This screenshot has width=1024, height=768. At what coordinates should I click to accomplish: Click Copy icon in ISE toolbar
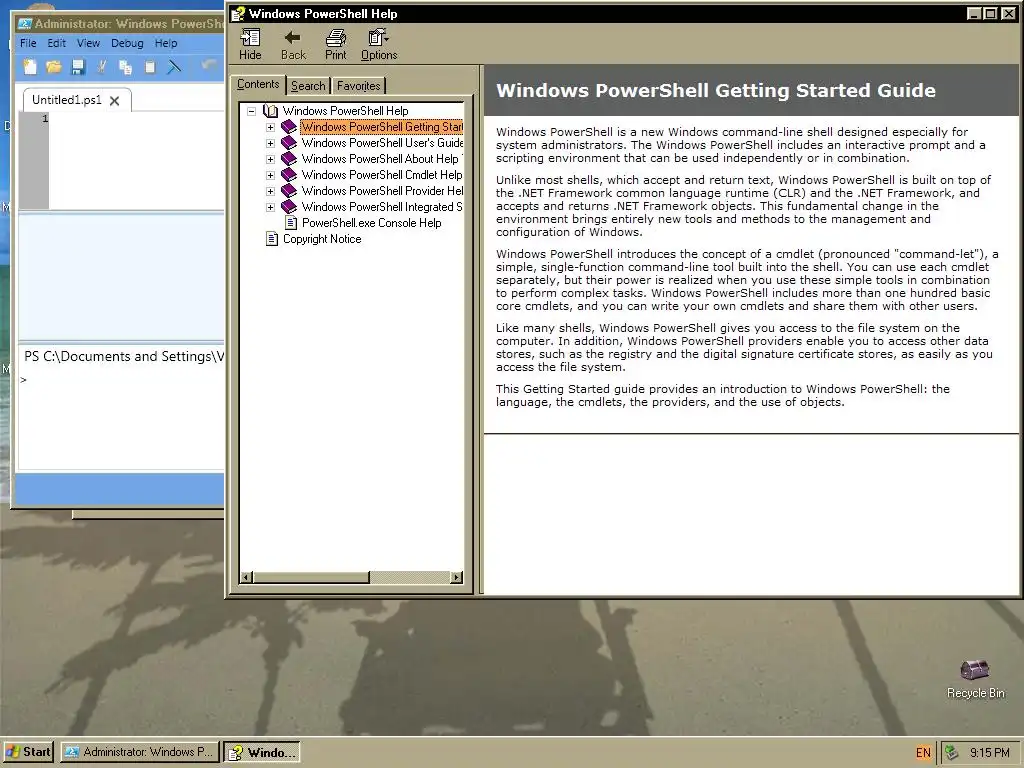[125, 67]
